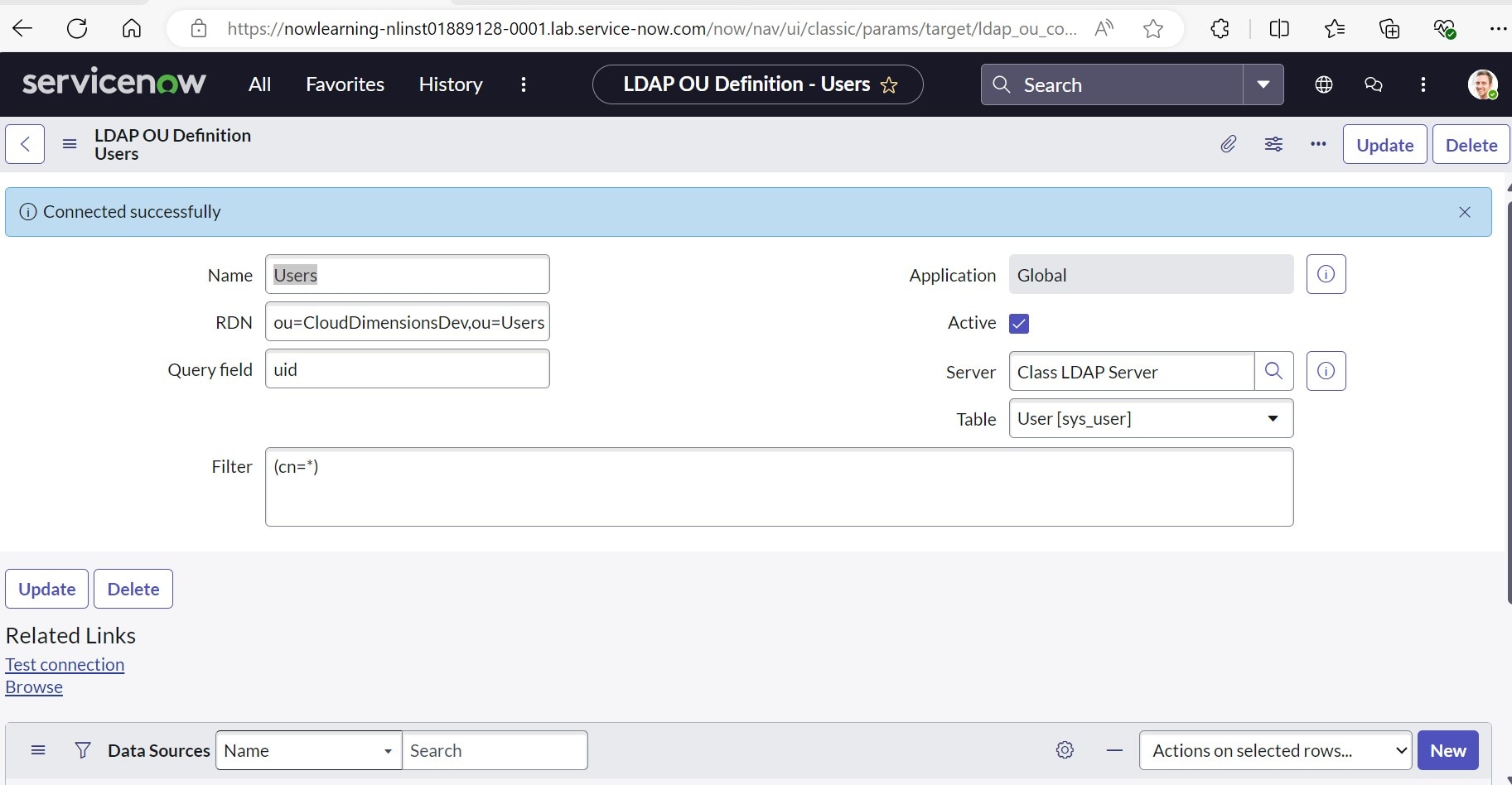Click the Update button
1512x785 pixels.
coord(1384,144)
